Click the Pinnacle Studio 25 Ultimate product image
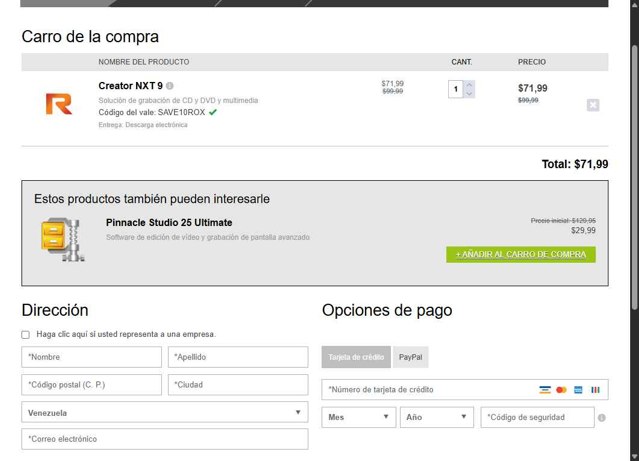 coord(62,239)
